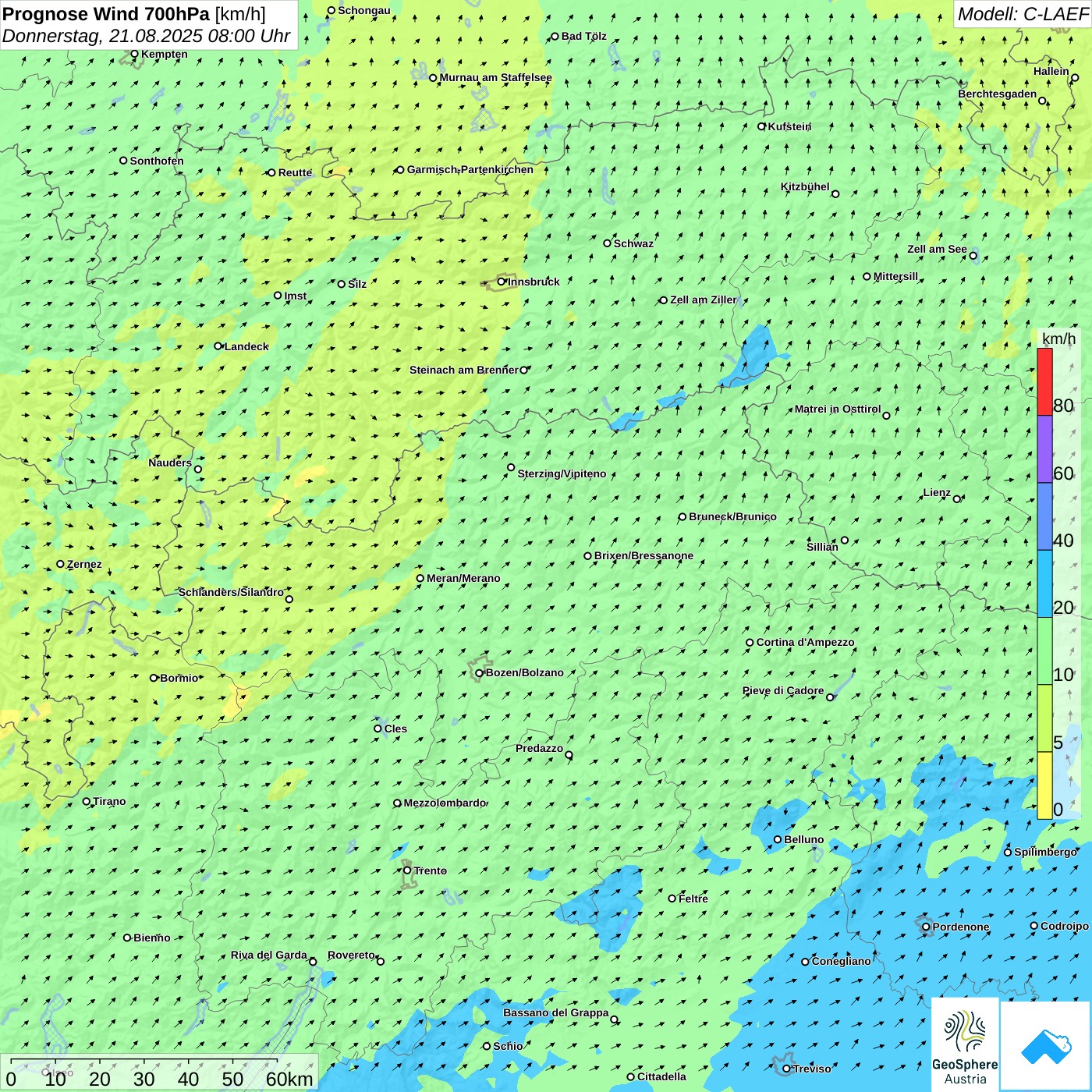
Task: Click the Innsbruck city marker
Action: 502,282
